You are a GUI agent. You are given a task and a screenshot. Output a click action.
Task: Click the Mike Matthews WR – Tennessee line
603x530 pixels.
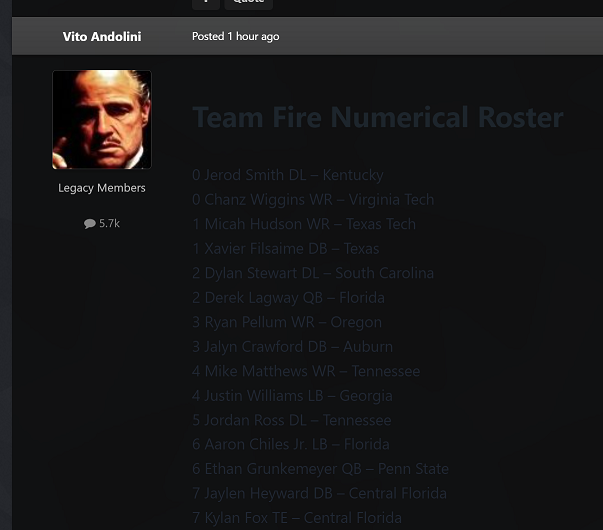pos(306,371)
